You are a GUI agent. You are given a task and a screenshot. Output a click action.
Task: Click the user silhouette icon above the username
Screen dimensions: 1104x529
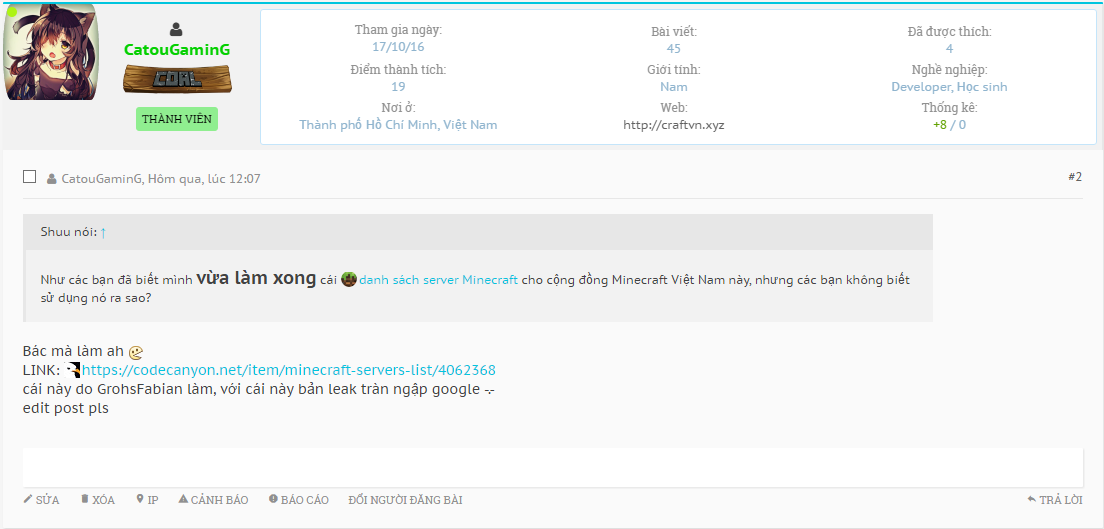coord(176,30)
